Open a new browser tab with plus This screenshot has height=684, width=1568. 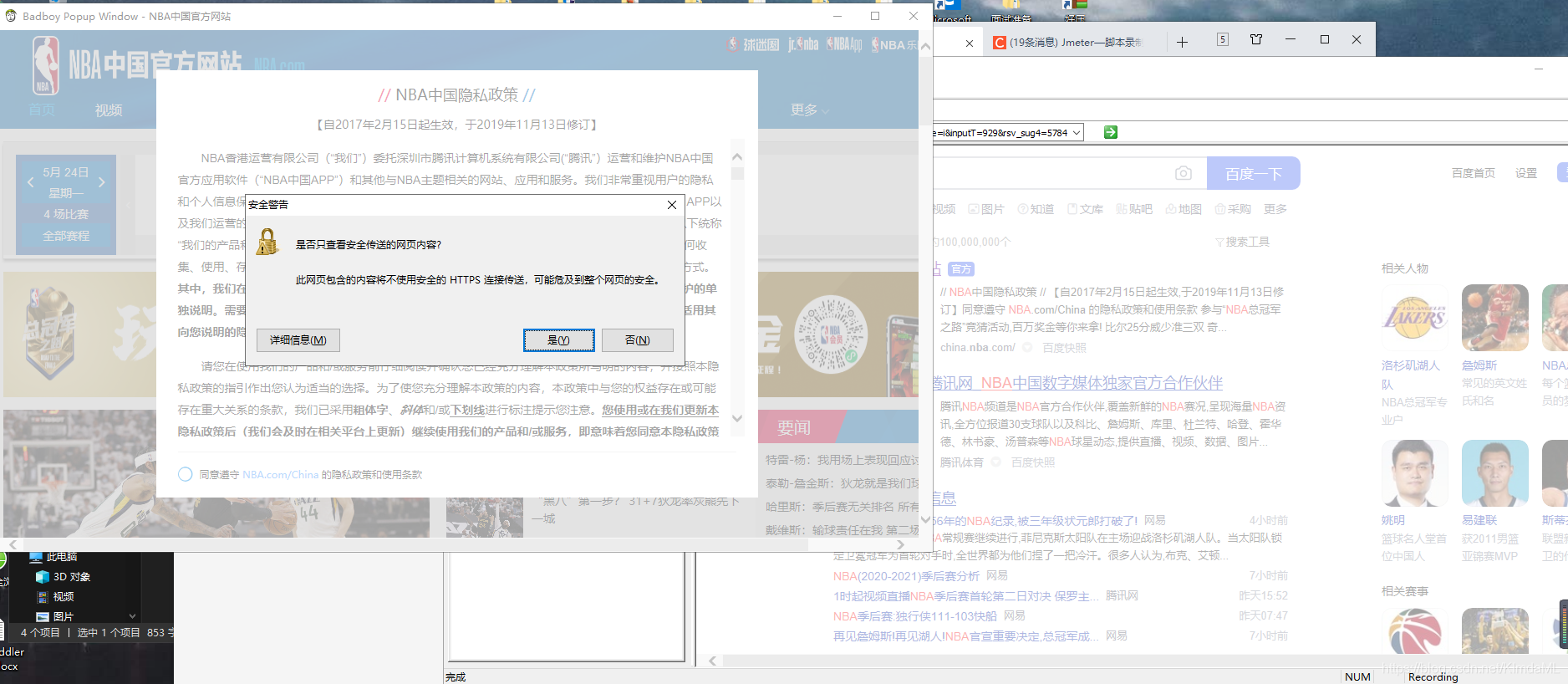click(x=1182, y=43)
